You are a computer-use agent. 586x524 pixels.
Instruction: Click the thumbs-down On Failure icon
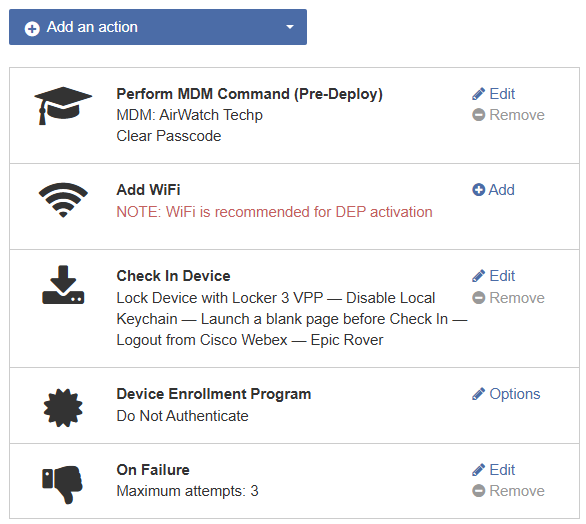pos(62,484)
